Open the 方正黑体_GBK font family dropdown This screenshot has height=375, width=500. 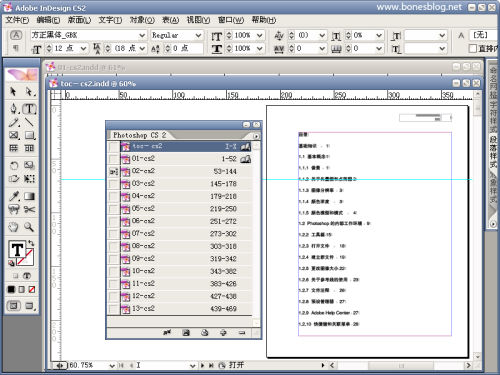tap(142, 35)
